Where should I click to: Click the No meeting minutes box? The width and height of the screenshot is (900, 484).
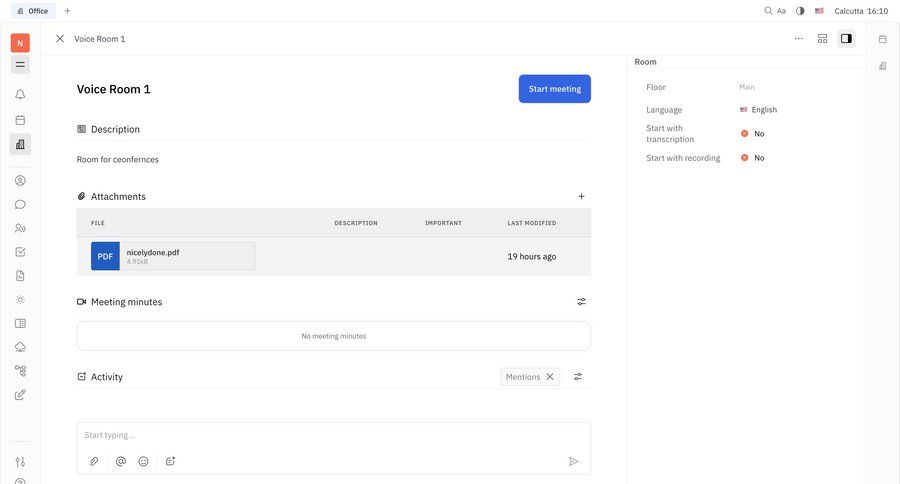point(333,336)
